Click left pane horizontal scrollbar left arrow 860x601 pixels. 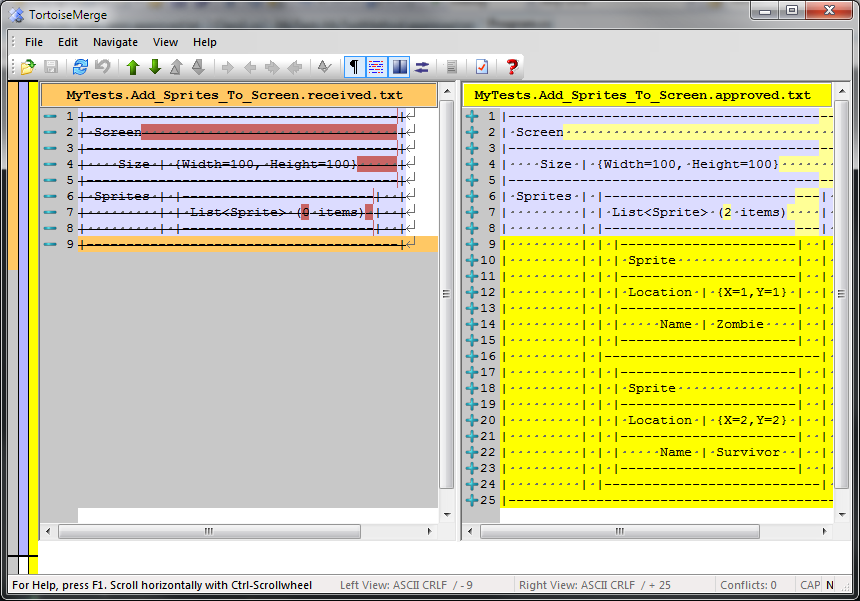click(x=48, y=531)
